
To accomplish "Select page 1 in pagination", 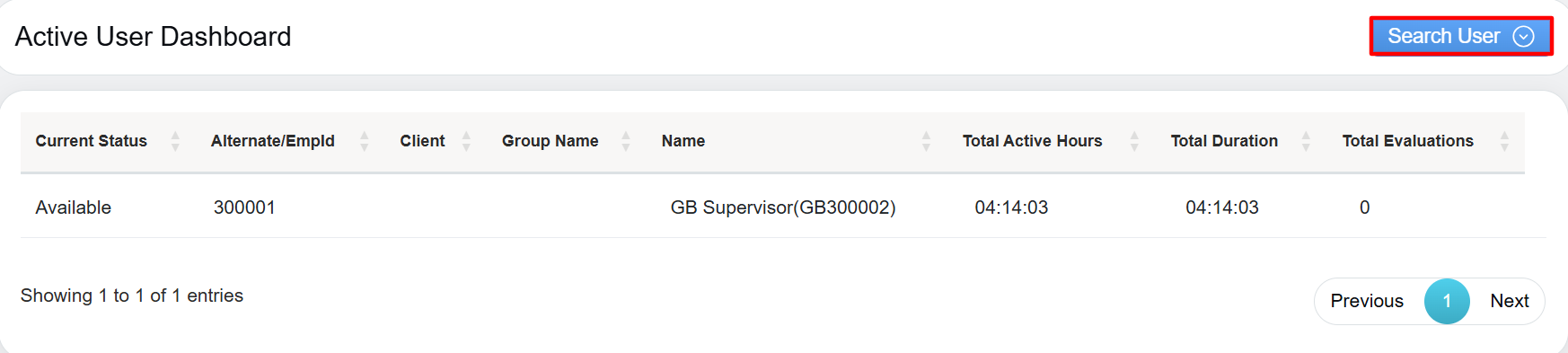I will [1447, 301].
